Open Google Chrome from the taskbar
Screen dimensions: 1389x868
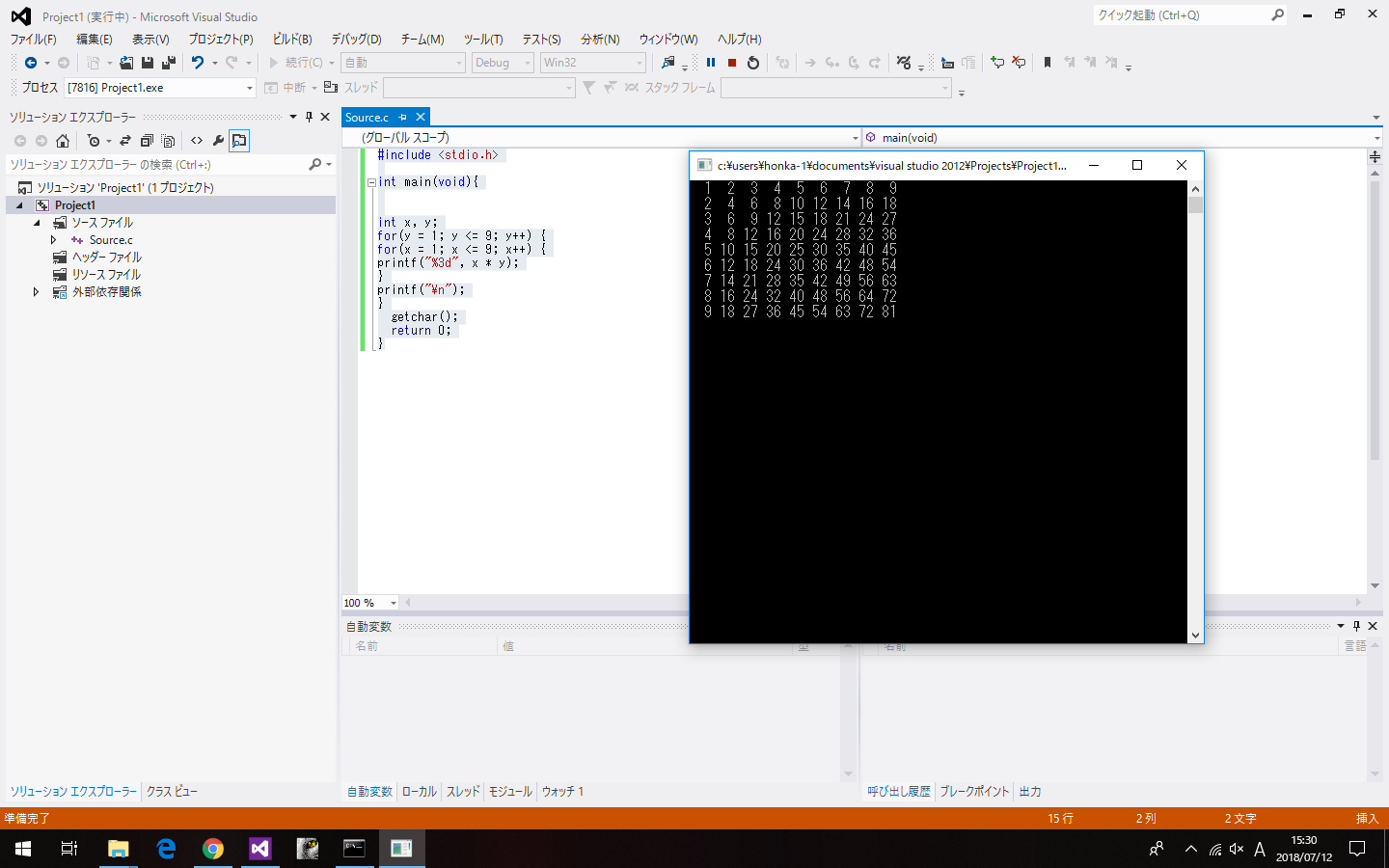[x=213, y=849]
